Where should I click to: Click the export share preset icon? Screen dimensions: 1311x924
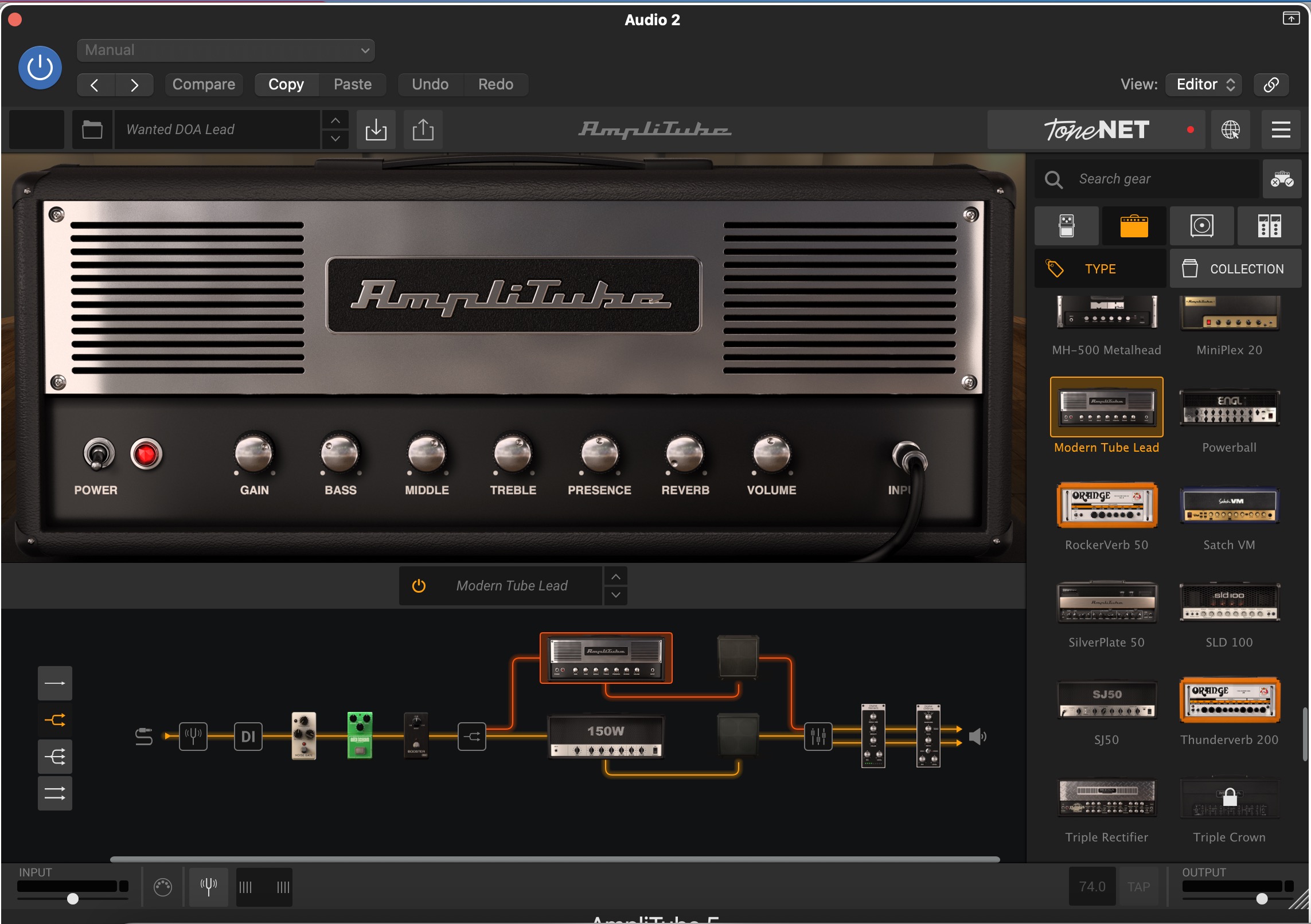pos(423,130)
